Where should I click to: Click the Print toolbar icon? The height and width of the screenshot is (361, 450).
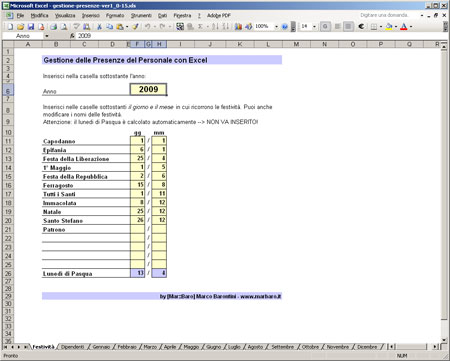[x=53, y=27]
